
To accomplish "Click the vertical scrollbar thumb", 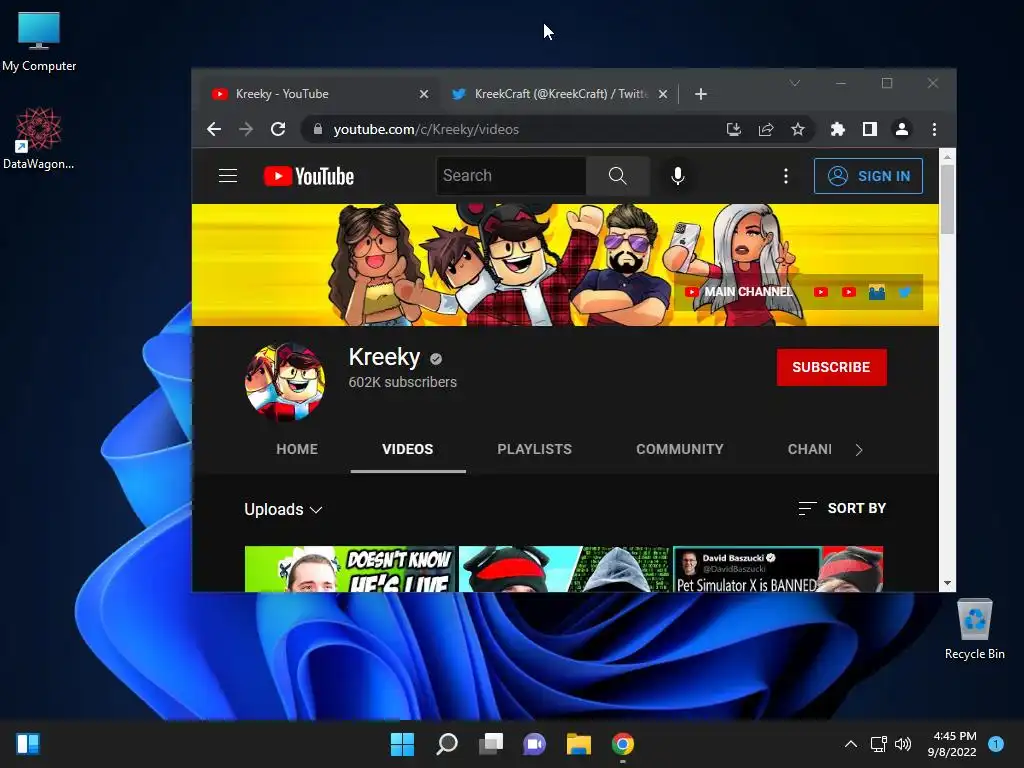I will coord(947,199).
